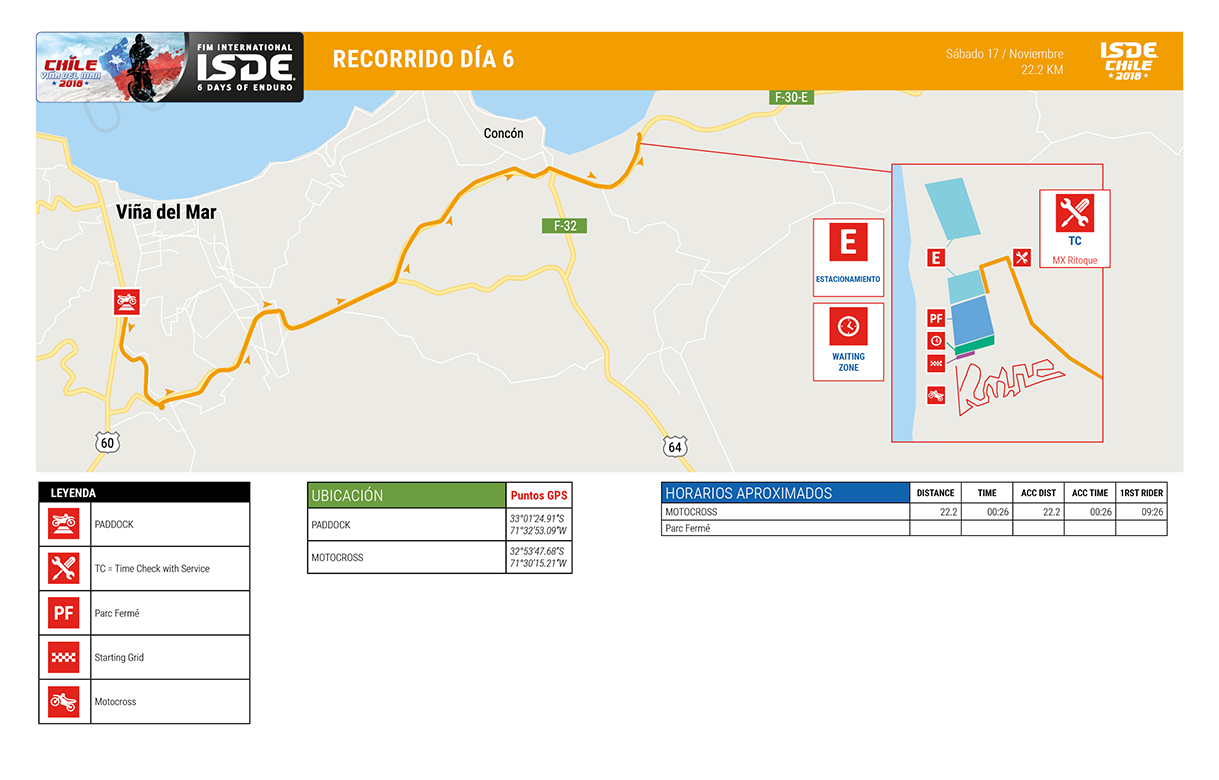Image resolution: width=1219 pixels, height=780 pixels.
Task: Click the RECORRIDO DÍA 6 title
Action: 423,59
